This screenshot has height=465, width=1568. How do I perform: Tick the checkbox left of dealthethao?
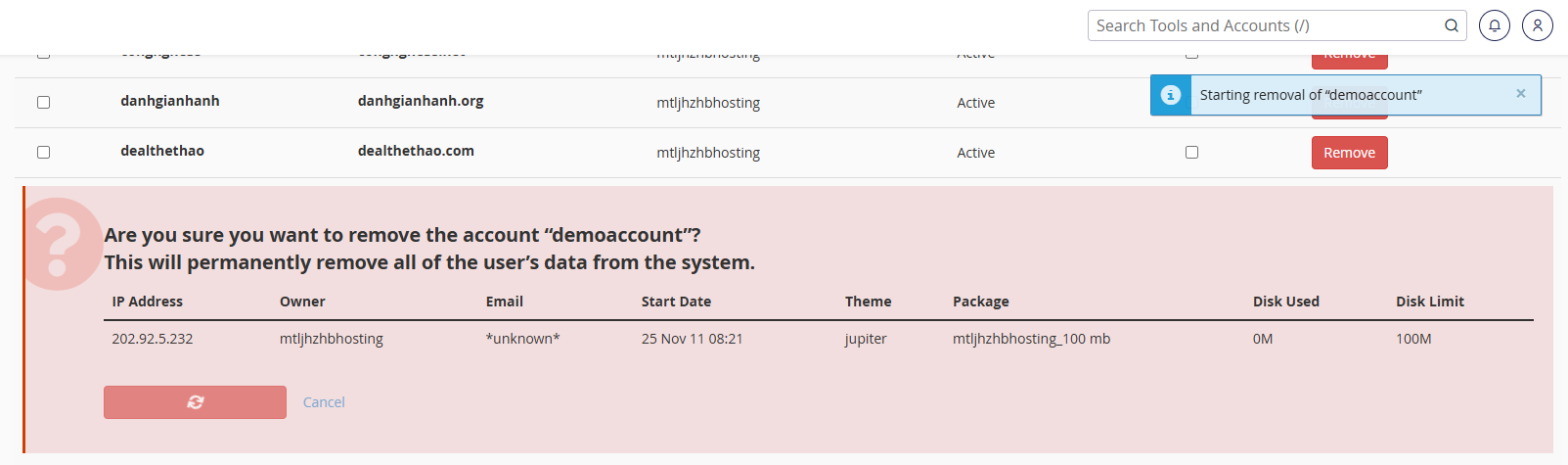(x=43, y=152)
